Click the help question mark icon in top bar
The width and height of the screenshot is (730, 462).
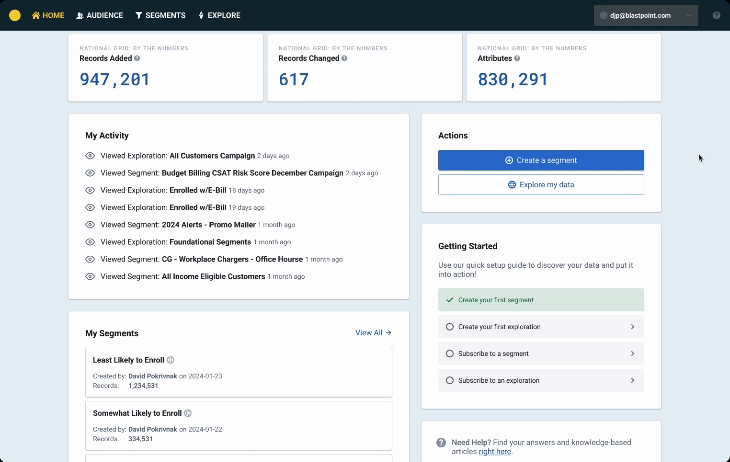[x=716, y=15]
